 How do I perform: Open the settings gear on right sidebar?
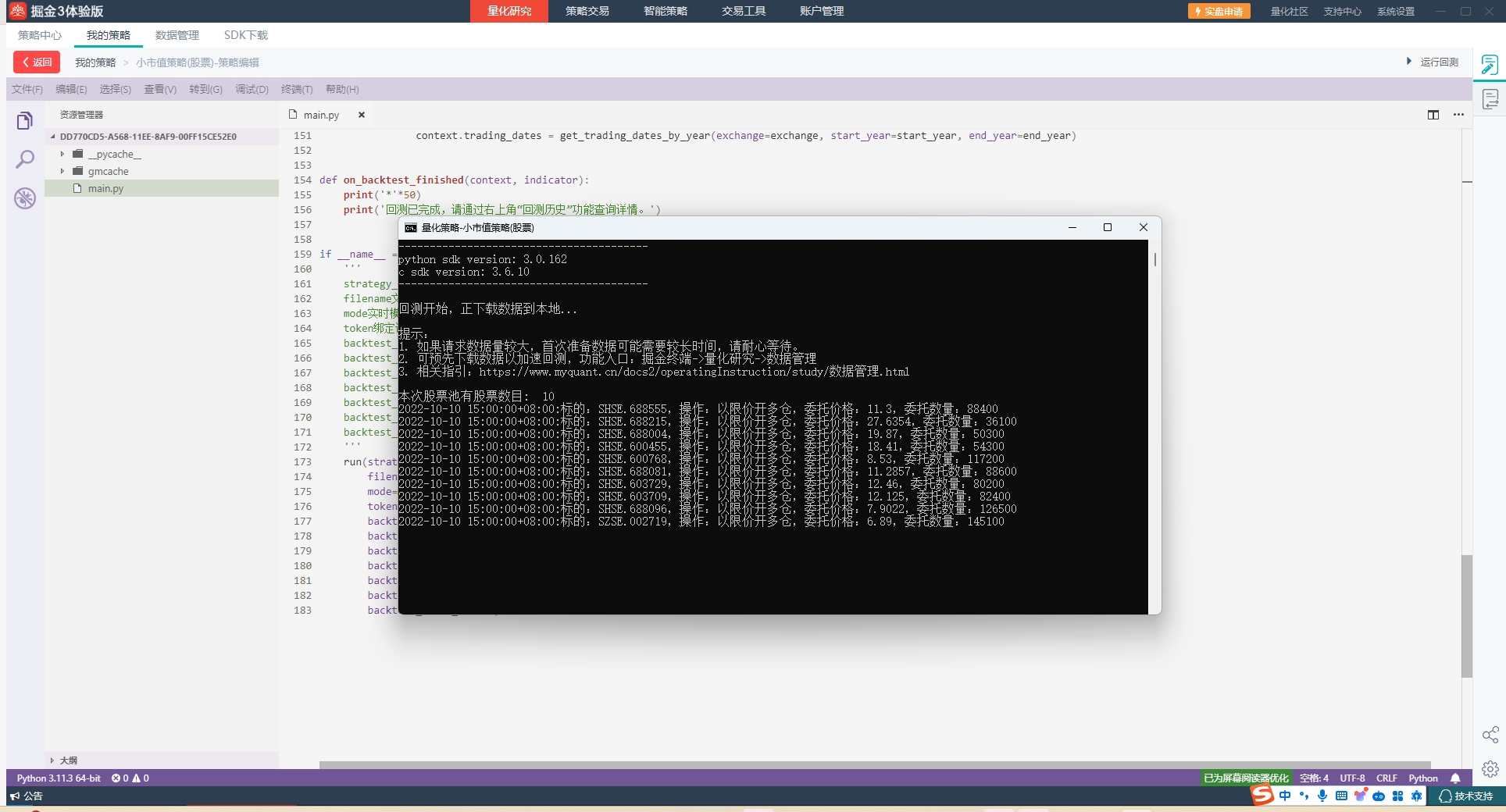(1490, 769)
